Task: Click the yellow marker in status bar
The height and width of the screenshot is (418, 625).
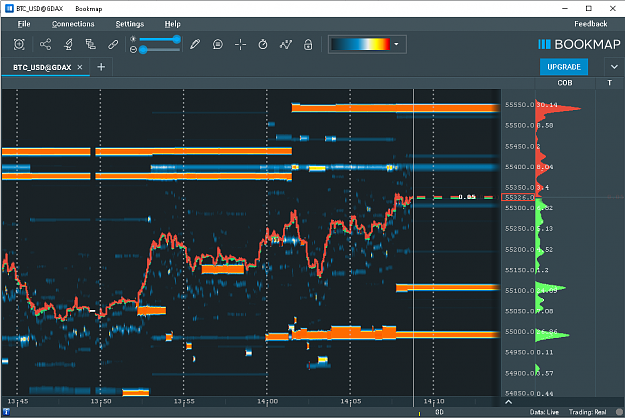Action: pyautogui.click(x=419, y=414)
